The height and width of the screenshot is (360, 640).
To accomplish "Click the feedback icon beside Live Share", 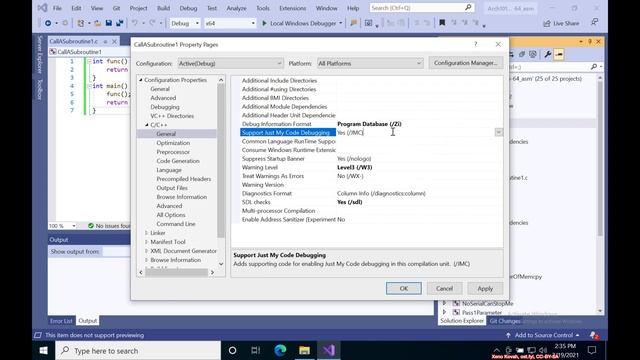I will tap(594, 22).
